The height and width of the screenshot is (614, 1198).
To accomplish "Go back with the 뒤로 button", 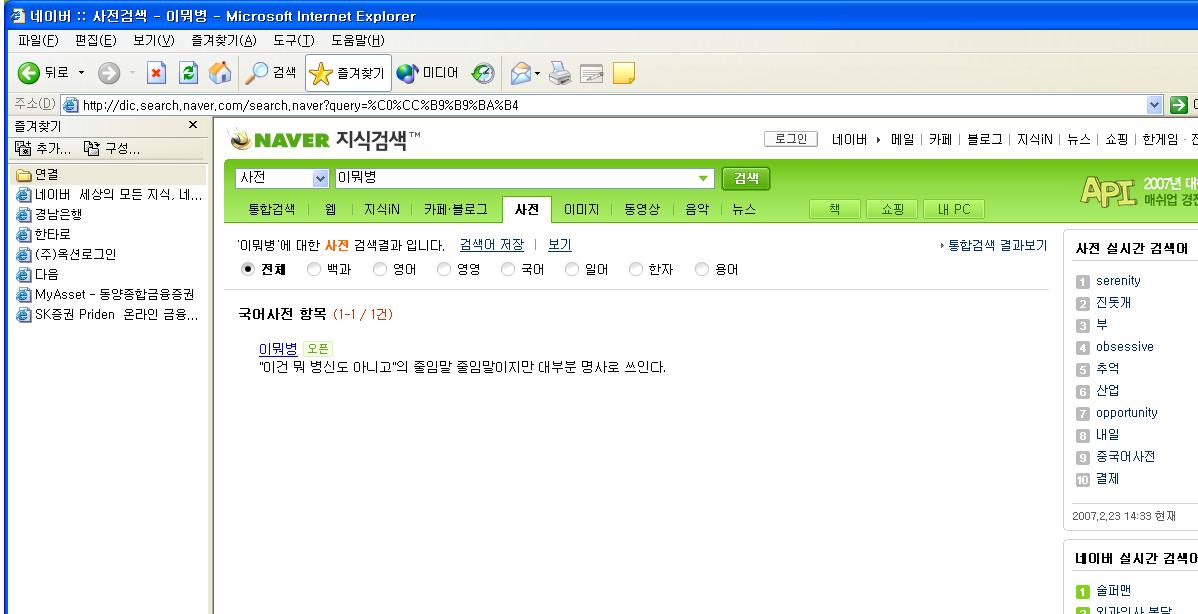I will pos(43,73).
